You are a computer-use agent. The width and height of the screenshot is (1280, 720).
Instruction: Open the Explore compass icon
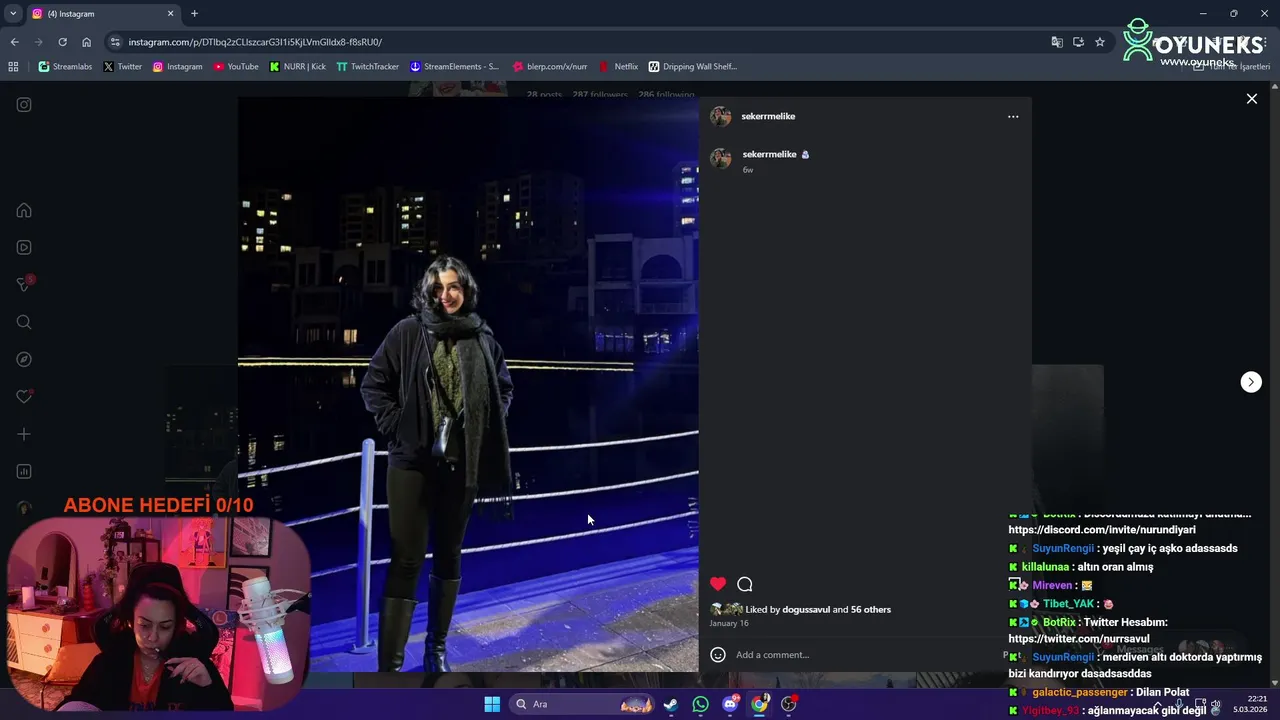click(24, 359)
